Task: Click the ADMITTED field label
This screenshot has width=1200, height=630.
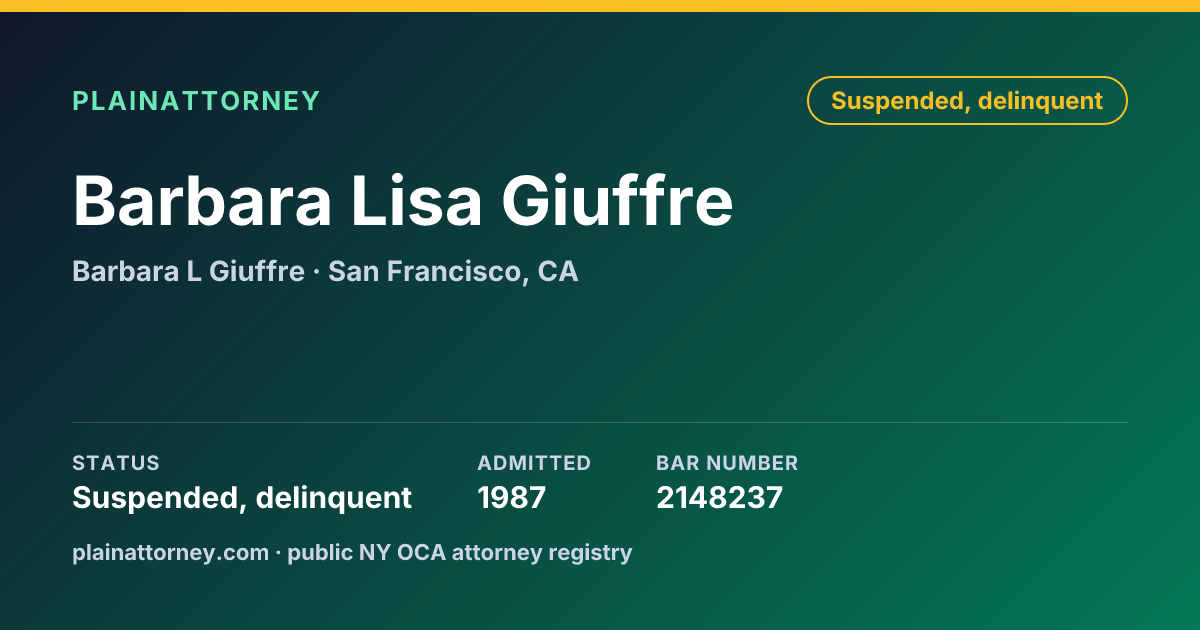Action: (x=534, y=463)
